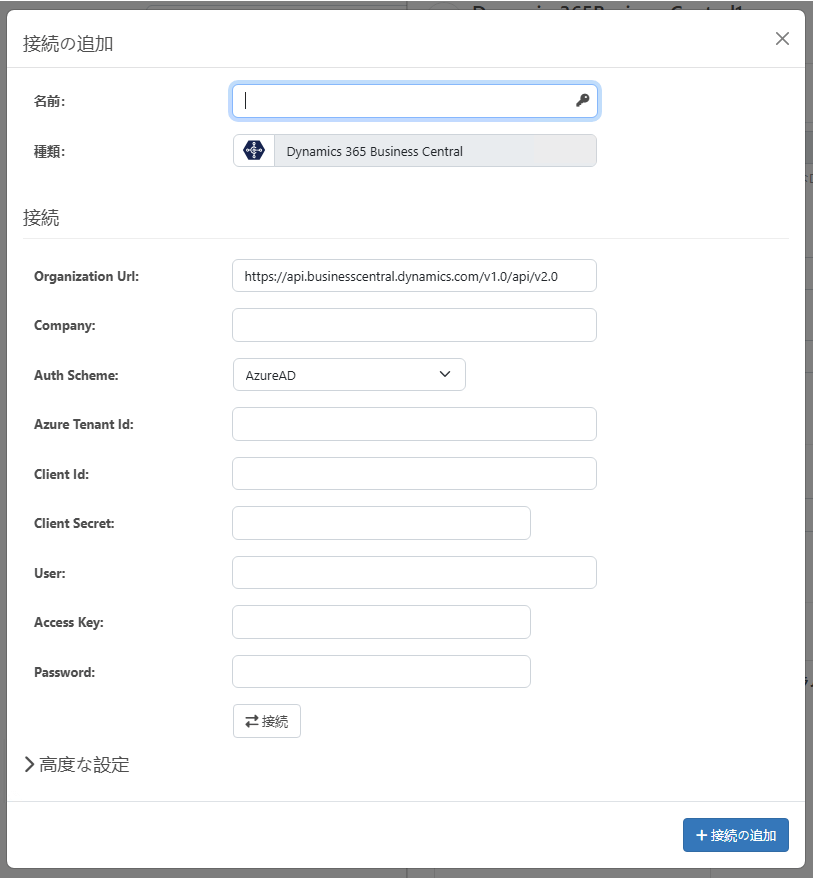Click the key icon in the 名前 field
This screenshot has height=878, width=813.
[x=582, y=100]
